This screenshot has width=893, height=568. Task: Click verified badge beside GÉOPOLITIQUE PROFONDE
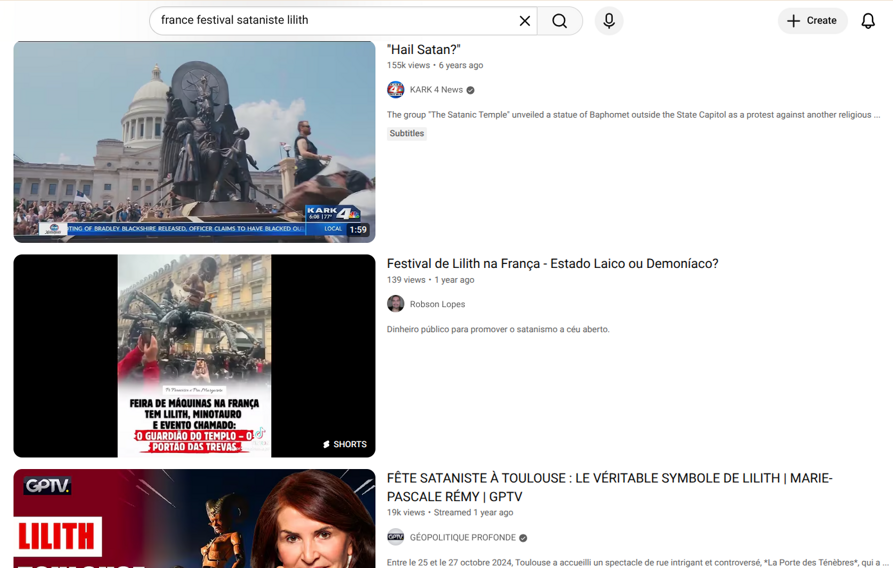[x=523, y=538]
